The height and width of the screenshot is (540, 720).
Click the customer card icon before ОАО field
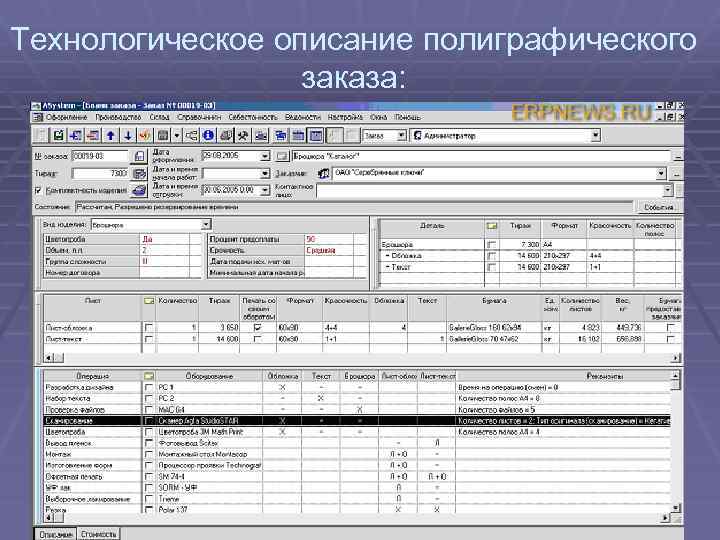click(324, 174)
